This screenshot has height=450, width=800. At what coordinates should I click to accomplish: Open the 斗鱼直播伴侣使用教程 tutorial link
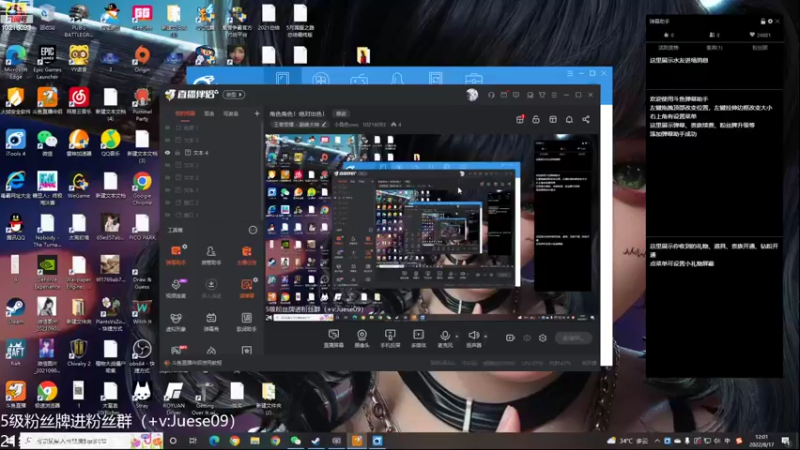click(x=196, y=363)
